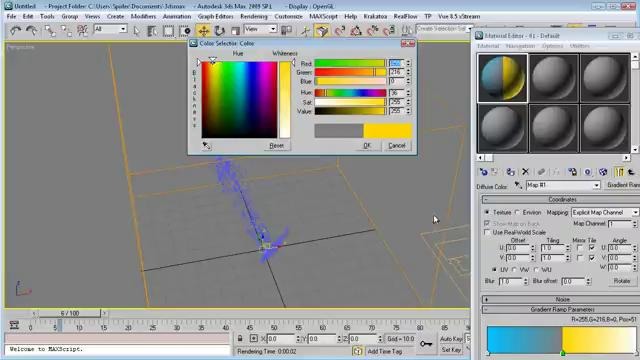Viewport: 640px width, 360px height.
Task: Select the UV radio button
Action: (x=494, y=270)
